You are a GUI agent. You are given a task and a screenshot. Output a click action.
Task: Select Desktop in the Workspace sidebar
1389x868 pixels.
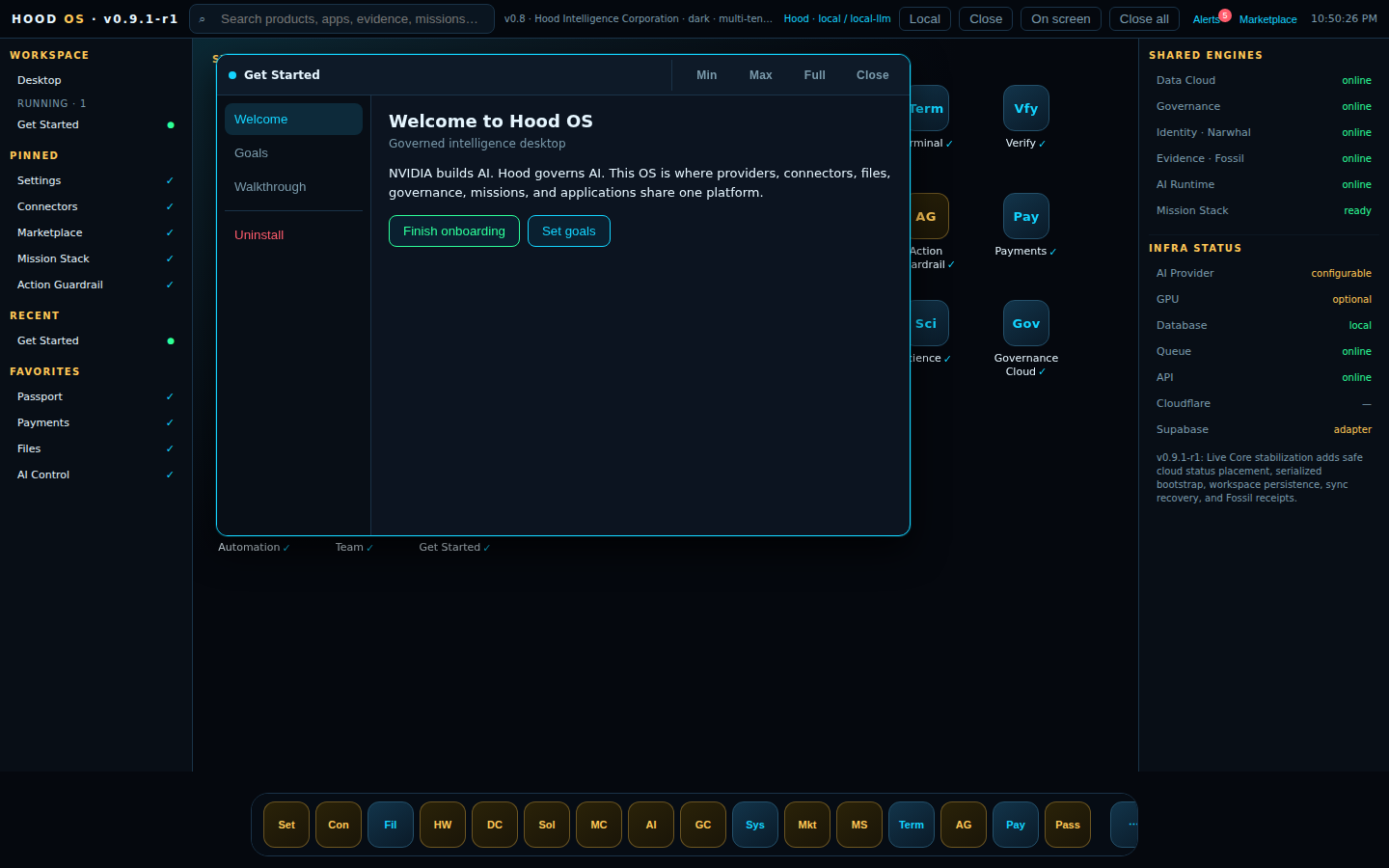[95, 80]
